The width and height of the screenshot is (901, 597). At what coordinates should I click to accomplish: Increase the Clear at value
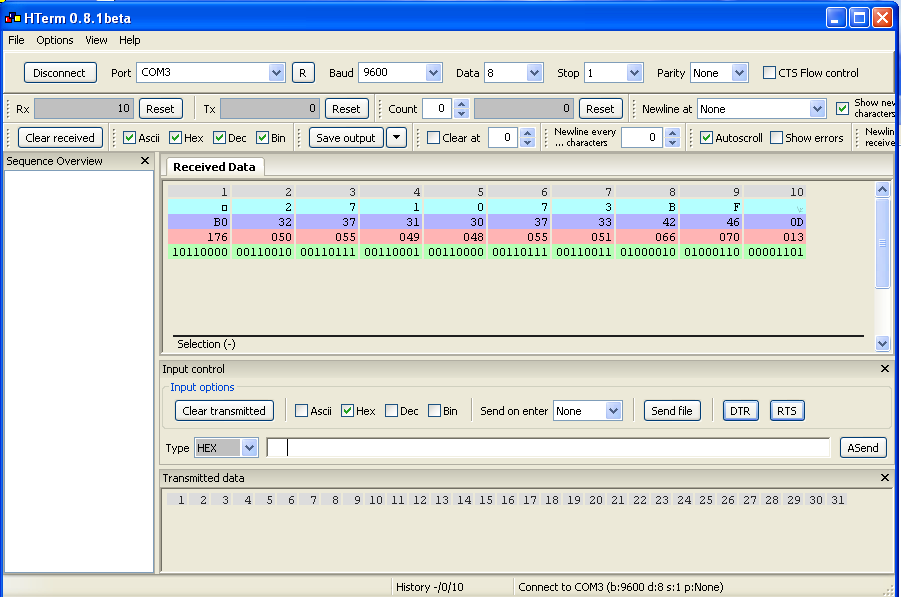coord(527,133)
